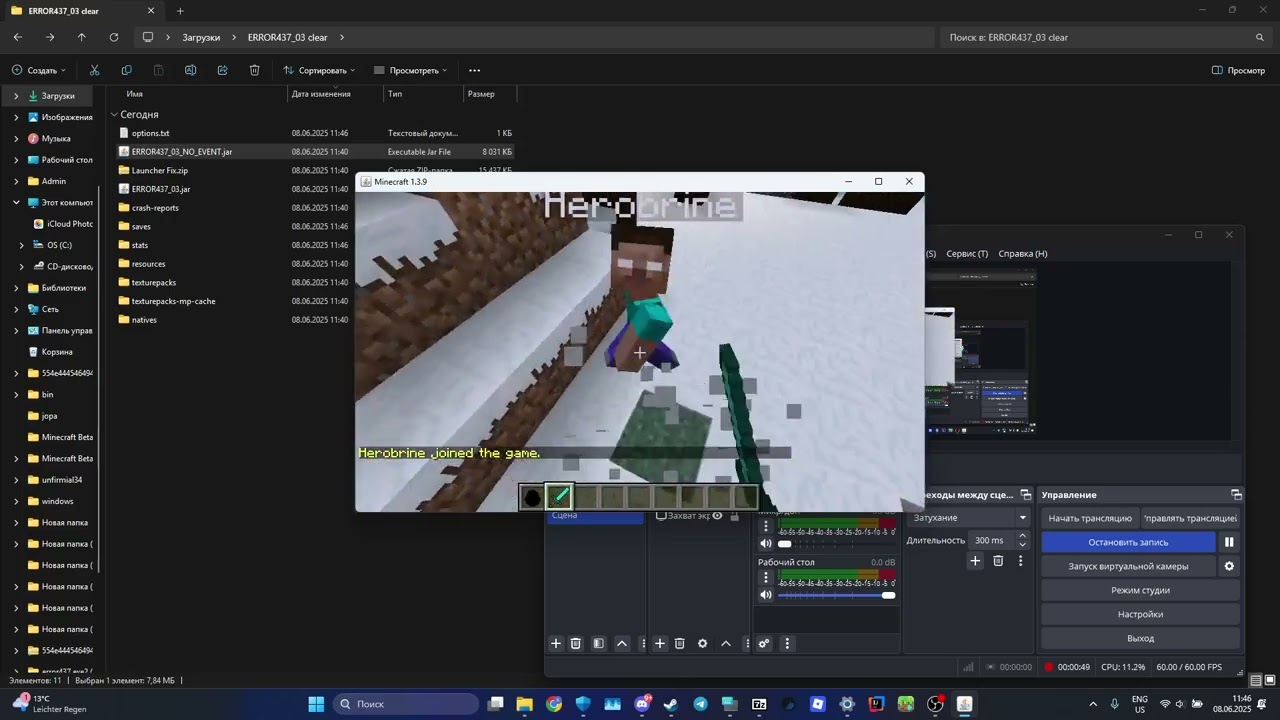Click Начать трансляцию button
Image resolution: width=1280 pixels, height=720 pixels.
point(1090,518)
